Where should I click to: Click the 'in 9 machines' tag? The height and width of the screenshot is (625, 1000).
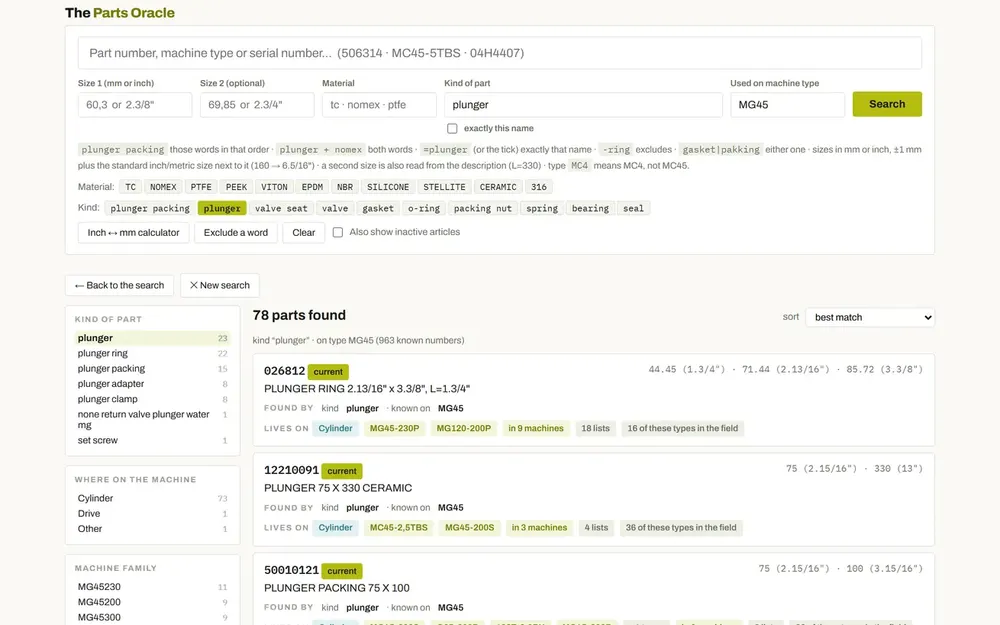536,429
